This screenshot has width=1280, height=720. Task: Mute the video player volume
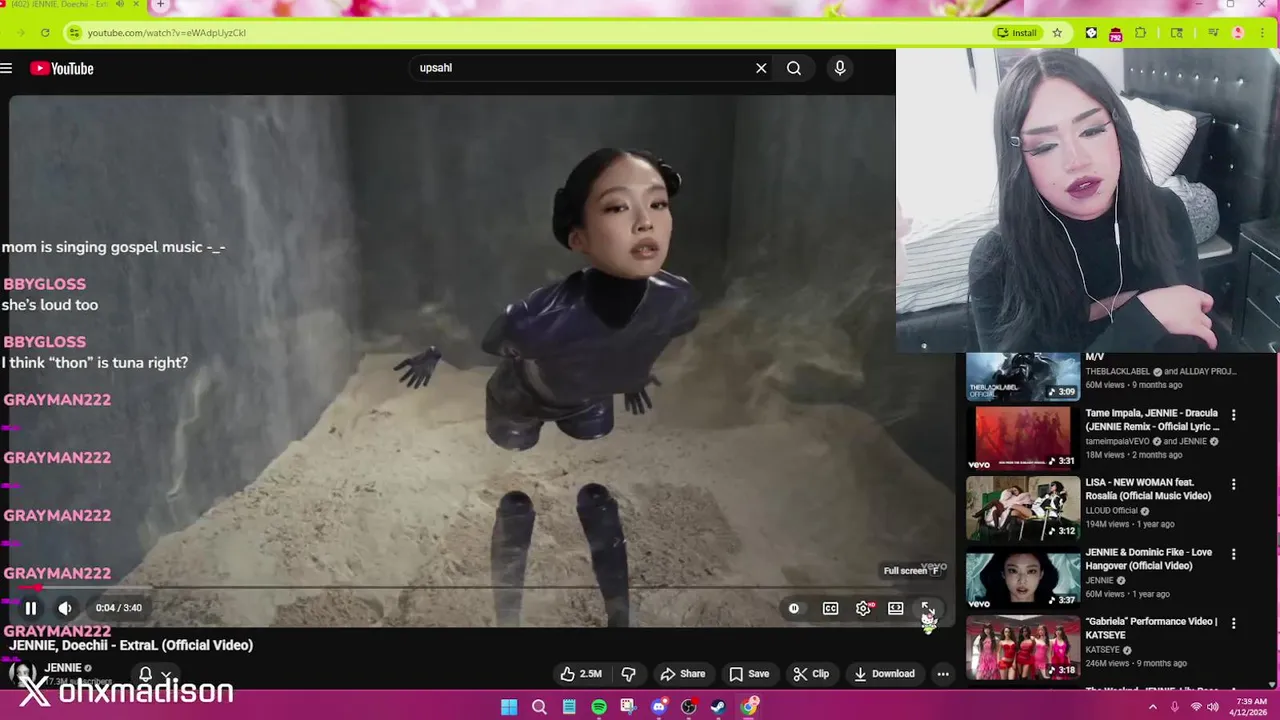pyautogui.click(x=65, y=607)
